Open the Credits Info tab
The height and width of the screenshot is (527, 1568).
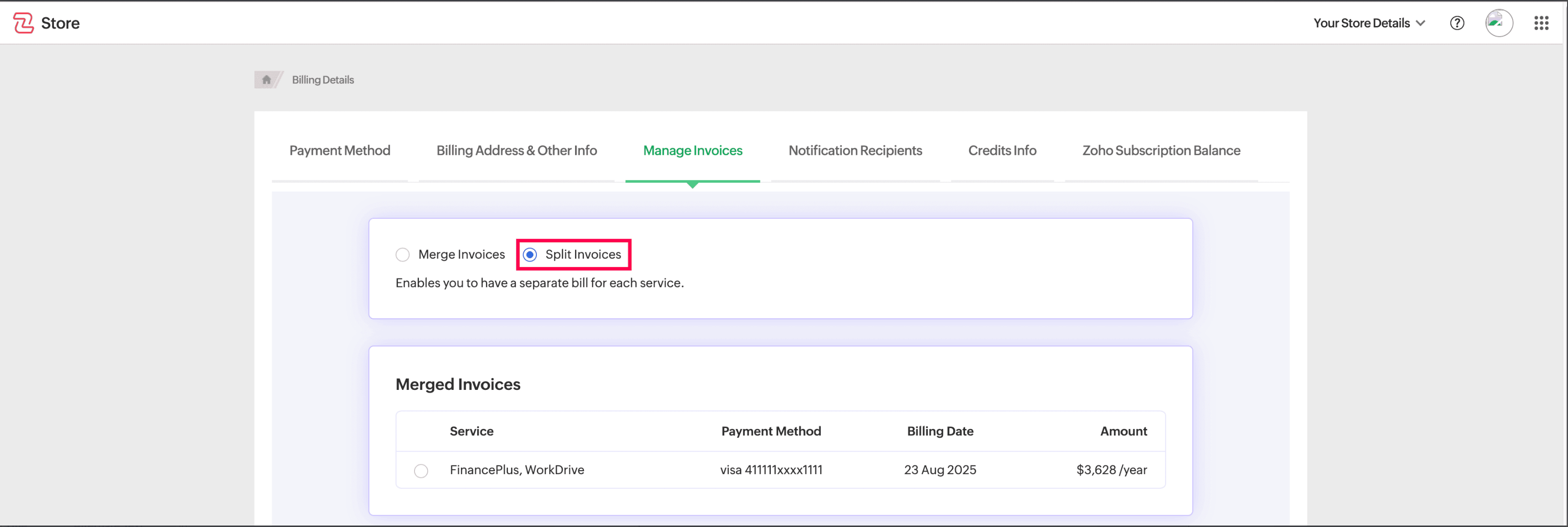(x=1002, y=150)
